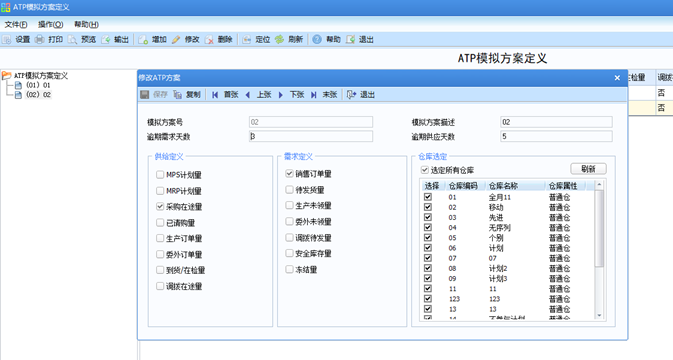Viewport: 673px width, 360px height.
Task: Click the application logo in title bar
Action: click(6, 7)
